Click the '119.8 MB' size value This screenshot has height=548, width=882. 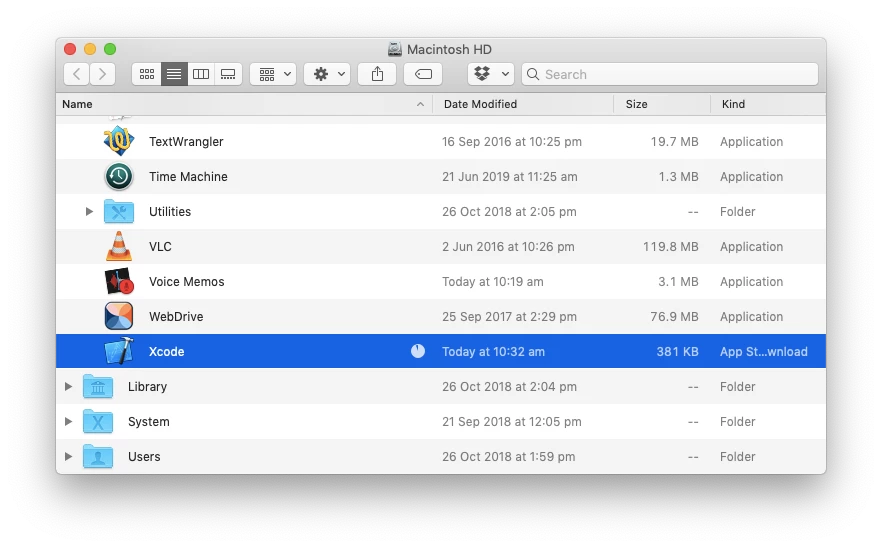click(670, 246)
